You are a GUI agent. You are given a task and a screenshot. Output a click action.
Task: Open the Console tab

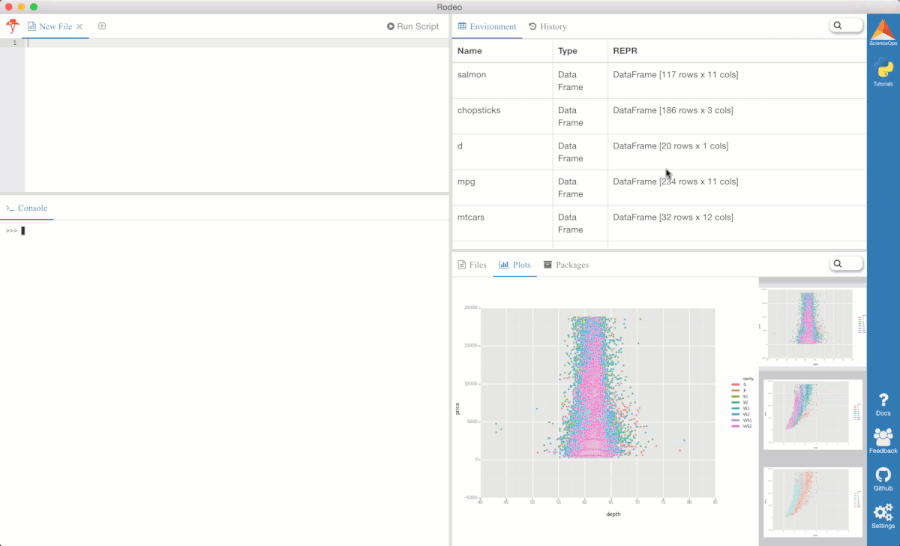tap(26, 208)
